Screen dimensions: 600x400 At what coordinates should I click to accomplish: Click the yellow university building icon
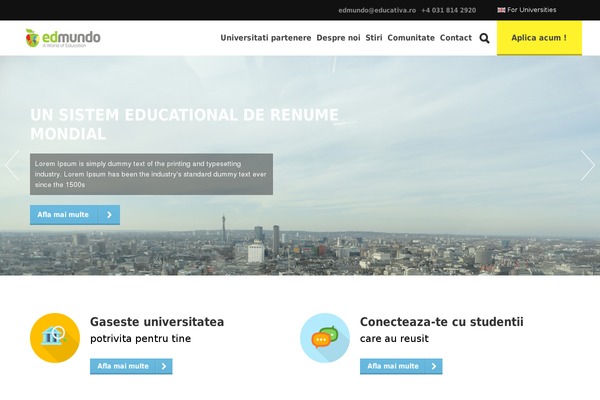(x=54, y=338)
